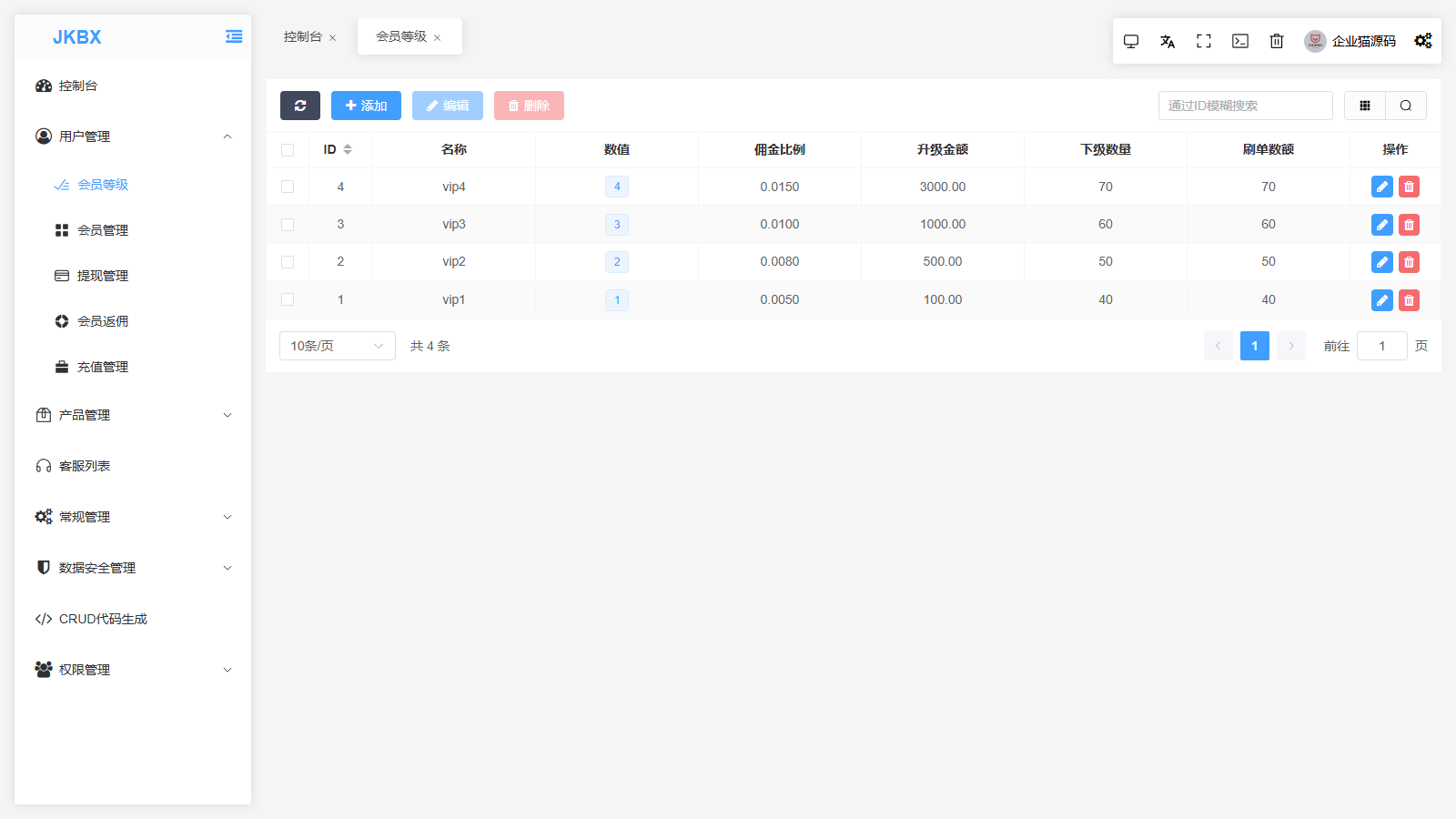Collapse the sidebar using the menu fold icon
This screenshot has width=1456, height=819.
(234, 36)
